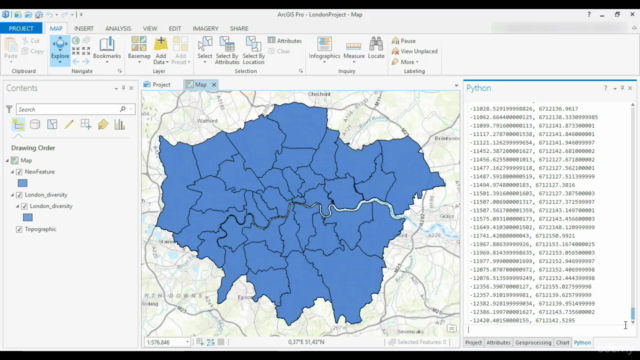Click the Pause labeling button
640x360 pixels.
404,41
